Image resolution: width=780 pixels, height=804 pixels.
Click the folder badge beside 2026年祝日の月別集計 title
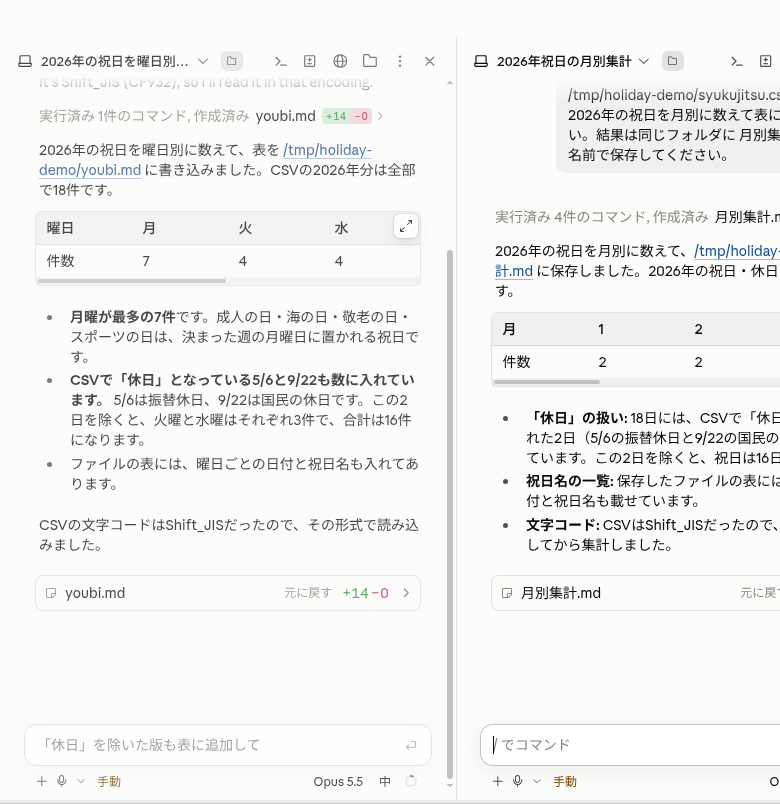[x=672, y=61]
